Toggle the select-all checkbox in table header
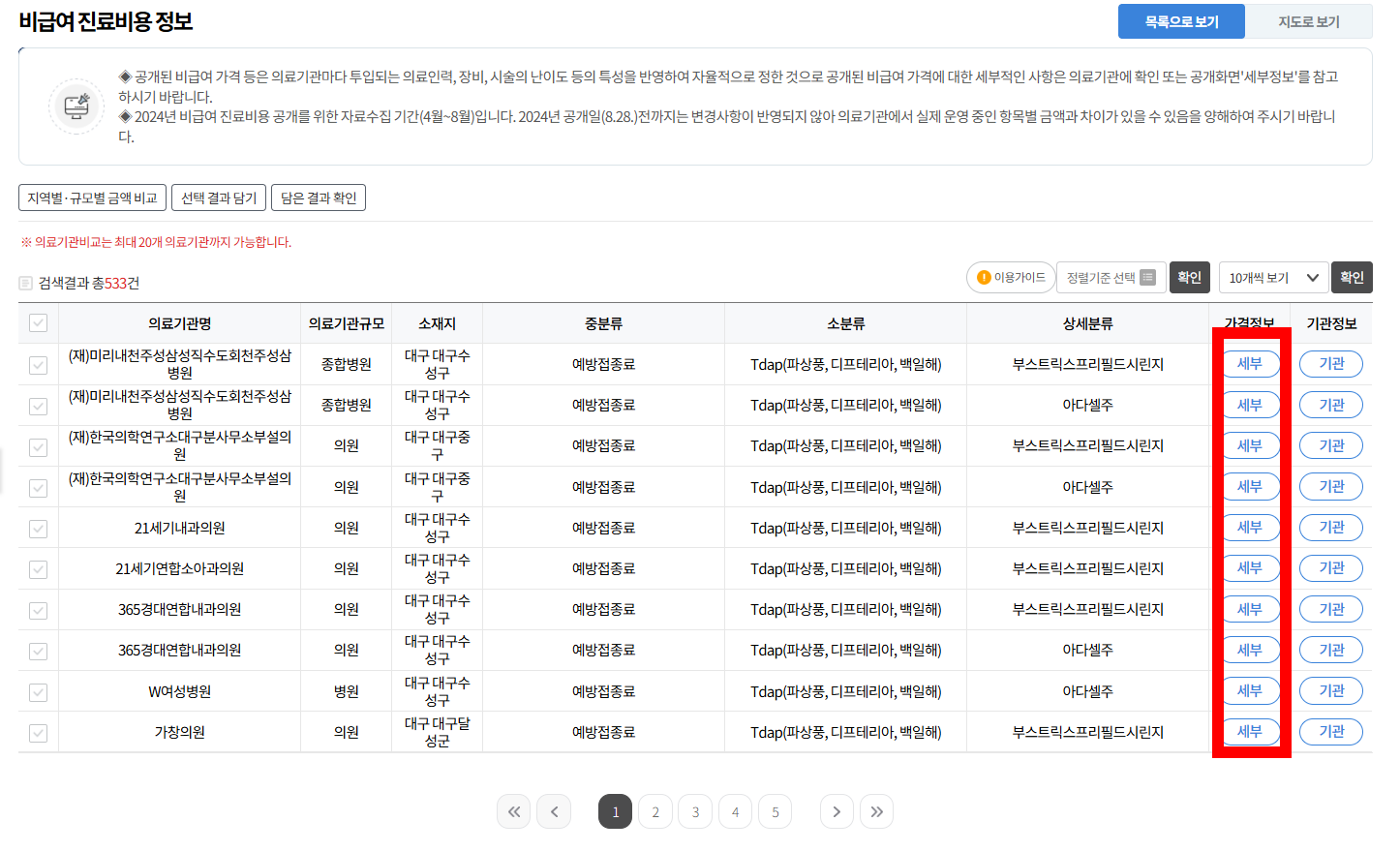1400x852 pixels. click(x=37, y=322)
